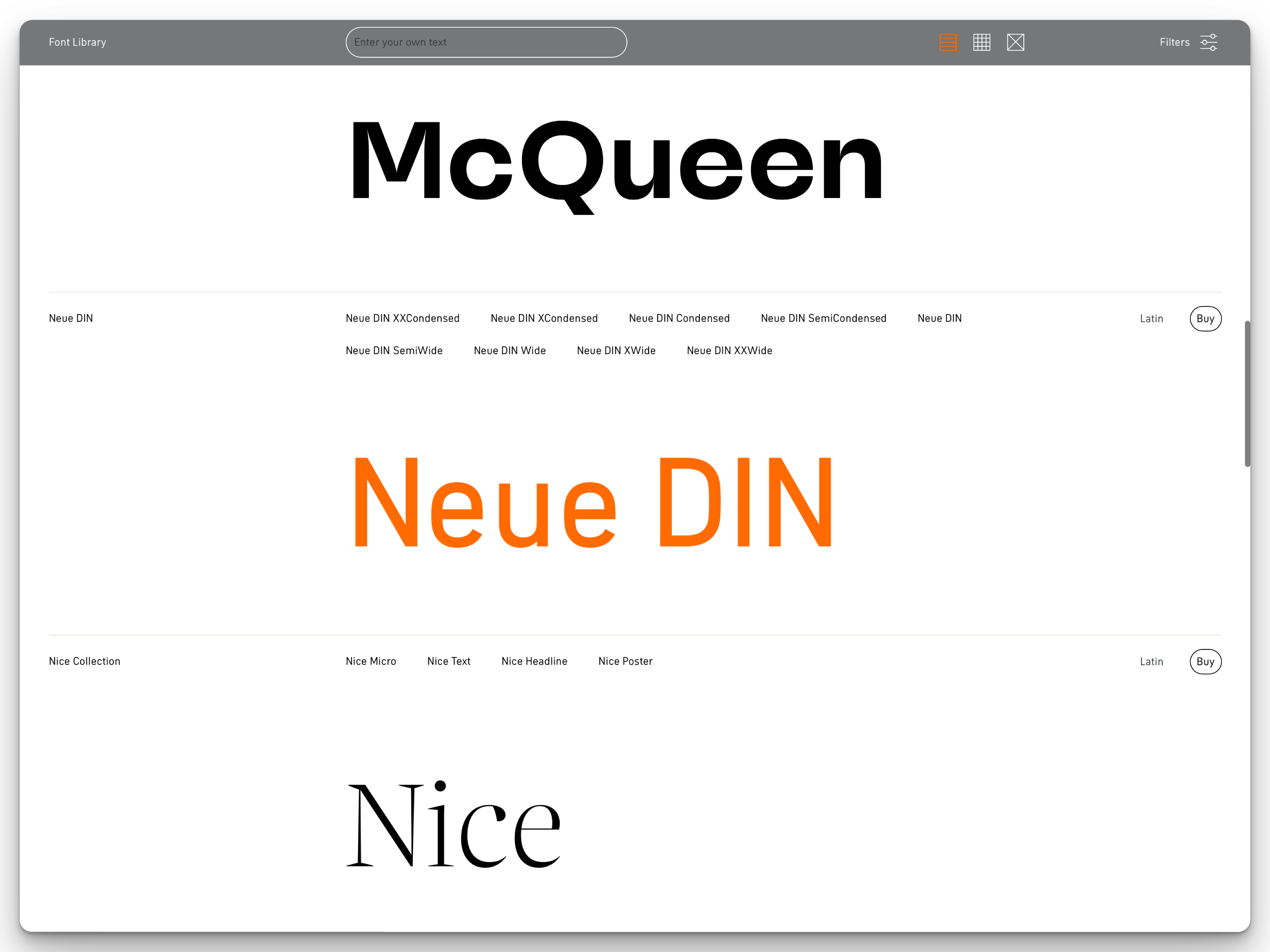This screenshot has height=952, width=1270.
Task: Open the Font Library link
Action: coord(77,43)
